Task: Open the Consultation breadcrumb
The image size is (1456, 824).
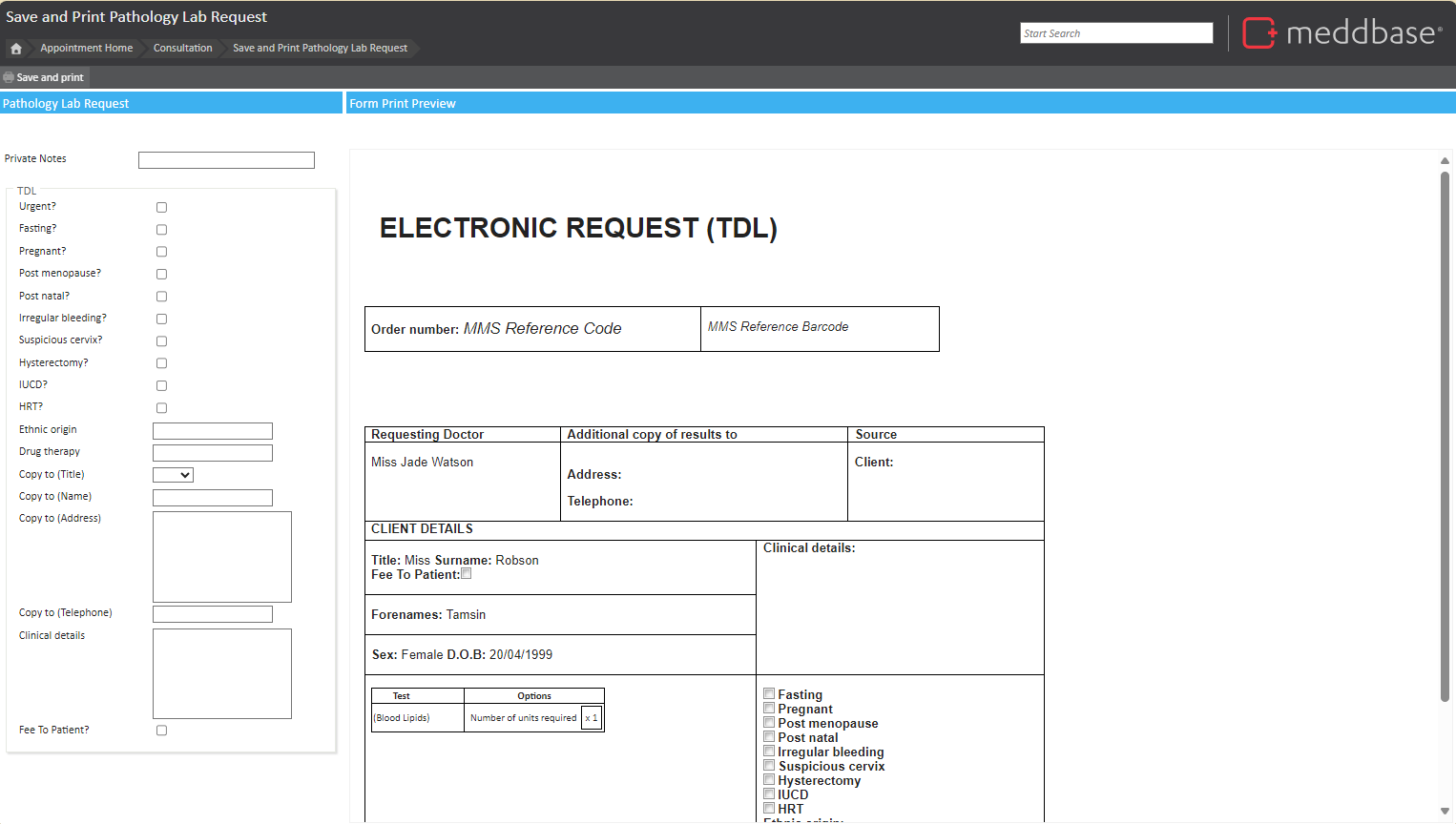Action: (182, 49)
